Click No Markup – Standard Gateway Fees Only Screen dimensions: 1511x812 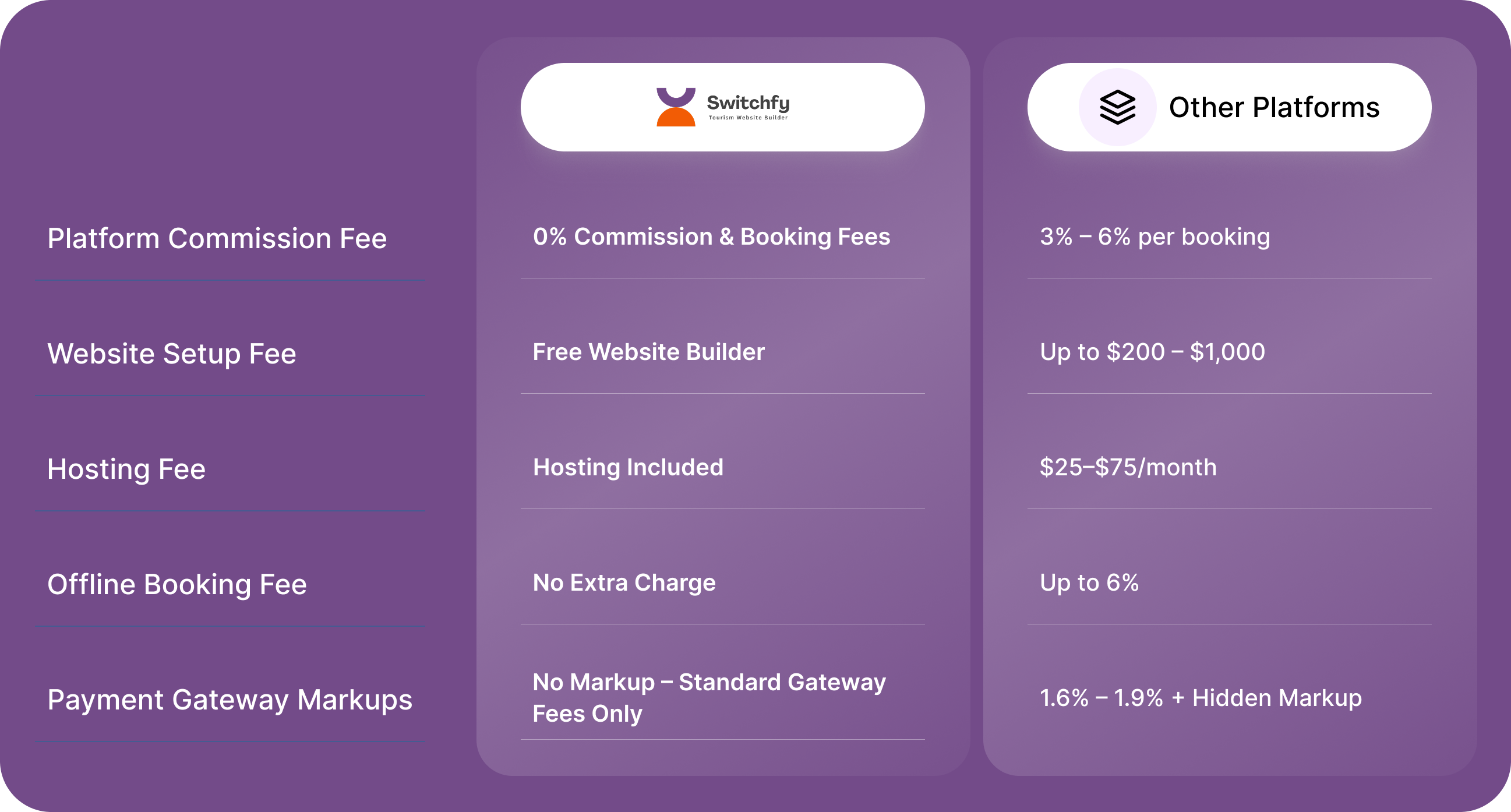[708, 698]
